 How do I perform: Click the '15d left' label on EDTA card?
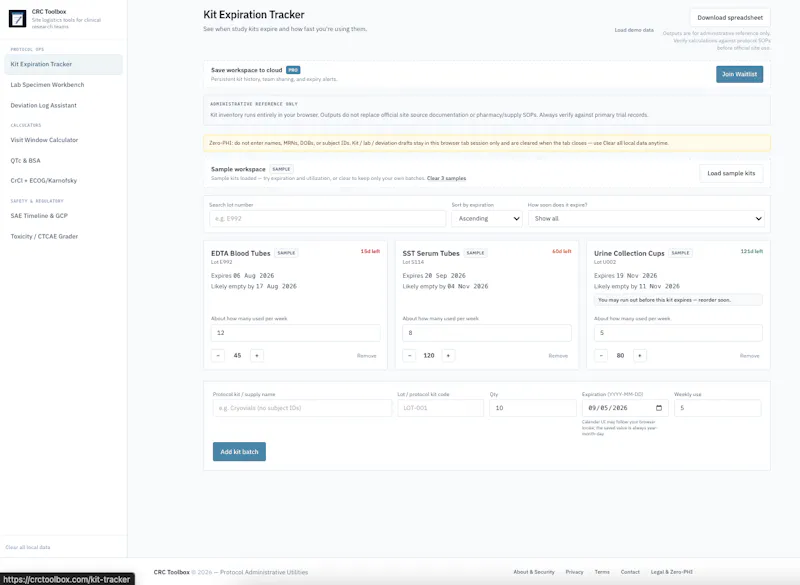pyautogui.click(x=370, y=251)
